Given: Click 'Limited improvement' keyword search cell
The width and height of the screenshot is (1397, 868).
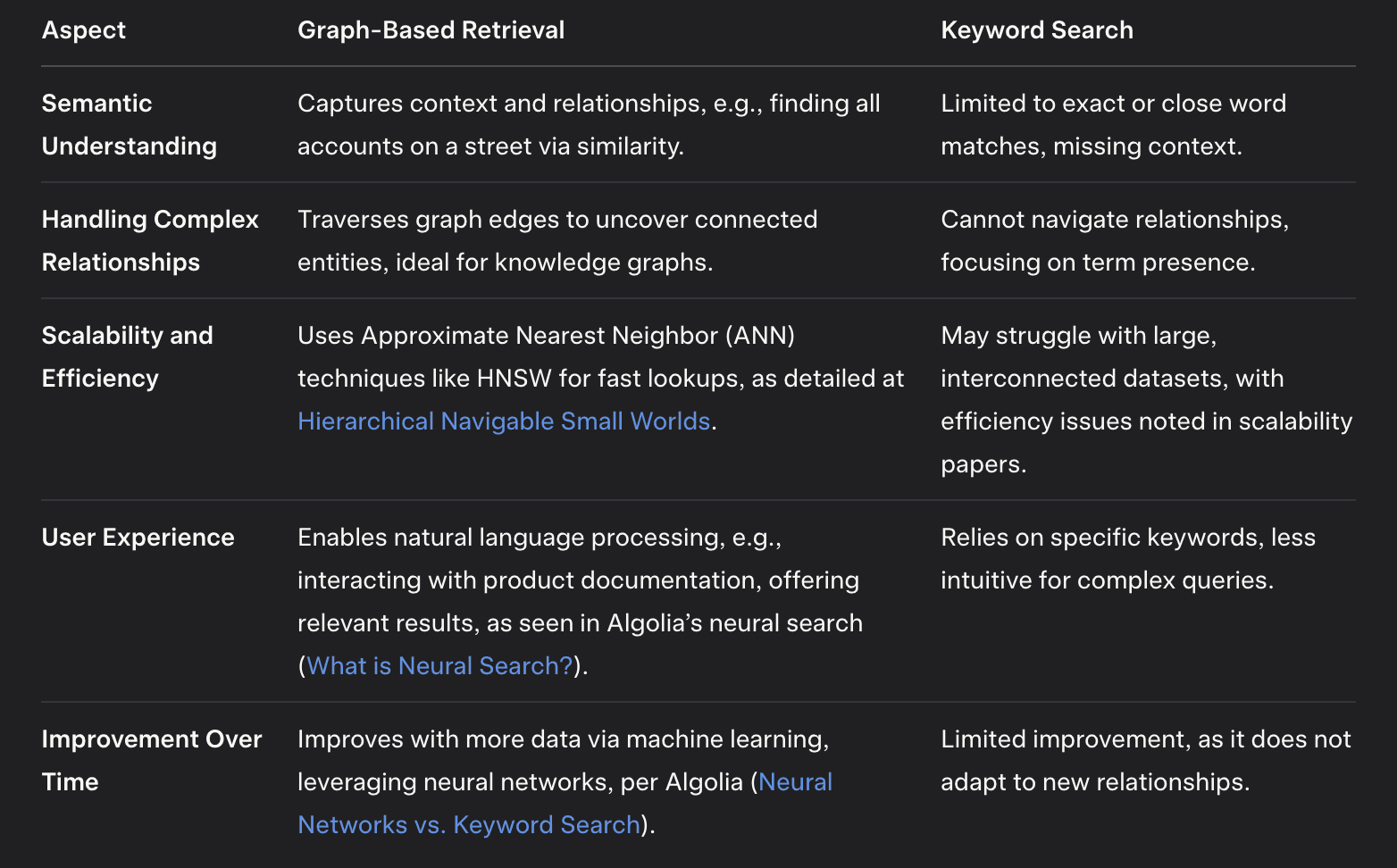Looking at the screenshot, I should [1146, 760].
